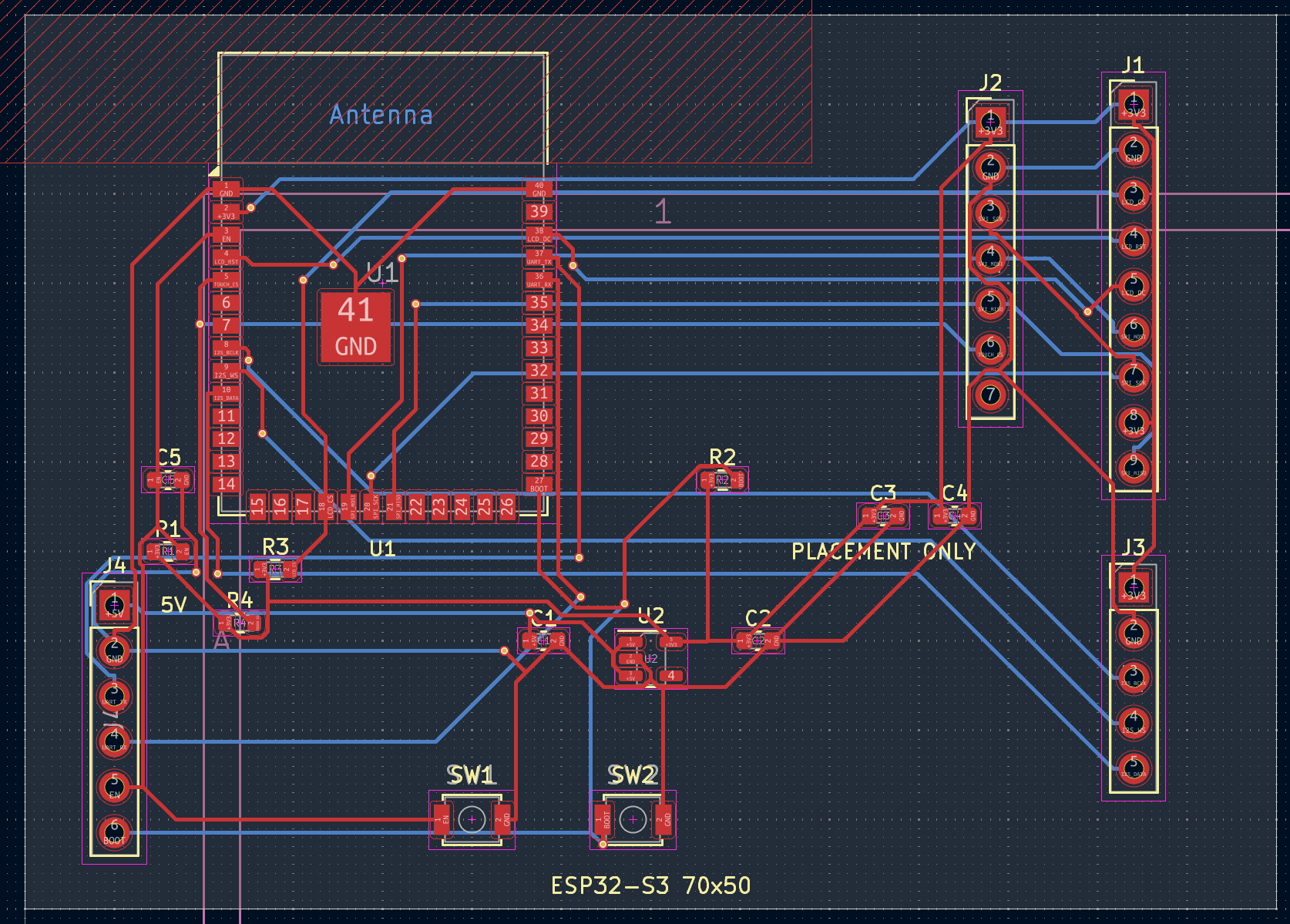
Task: Select capacitor C4 footprint
Action: pyautogui.click(x=955, y=516)
